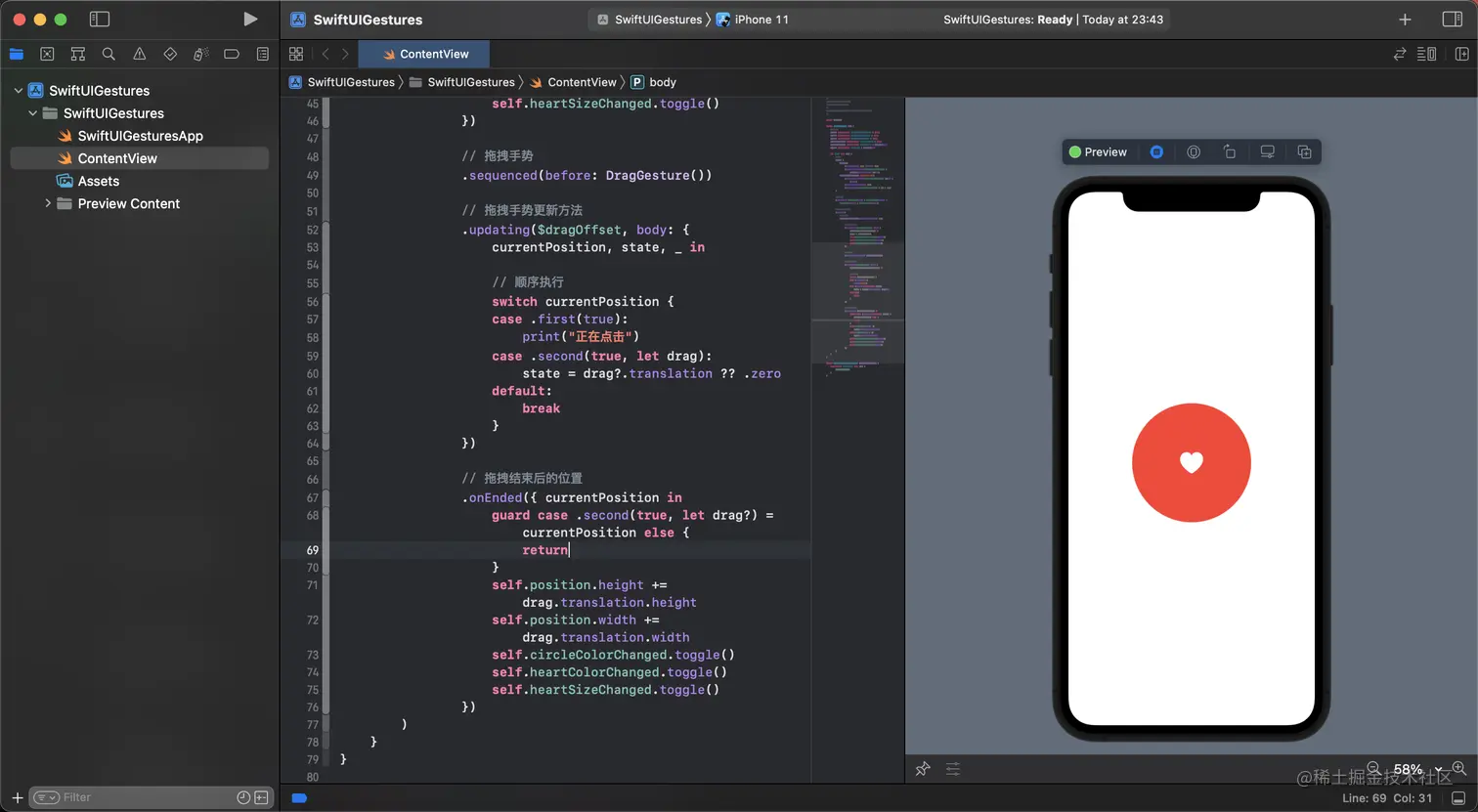Image resolution: width=1478 pixels, height=812 pixels.
Task: Add an editor on the right
Action: coord(1462,54)
